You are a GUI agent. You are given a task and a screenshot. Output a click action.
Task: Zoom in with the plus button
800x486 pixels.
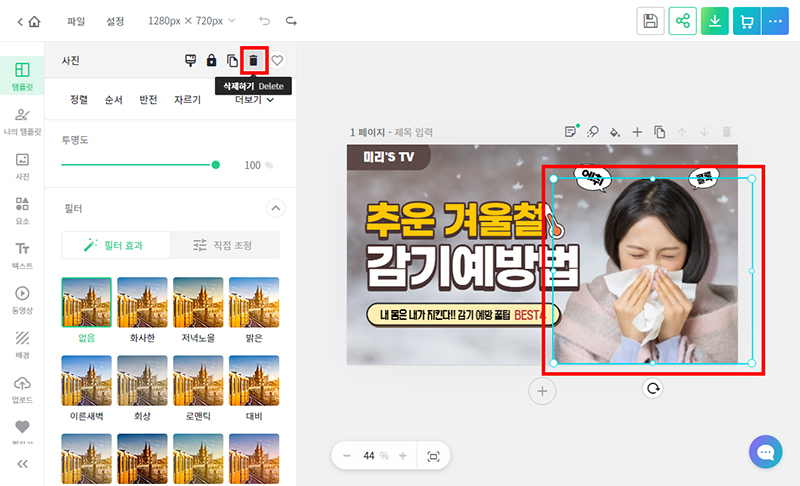[x=403, y=456]
